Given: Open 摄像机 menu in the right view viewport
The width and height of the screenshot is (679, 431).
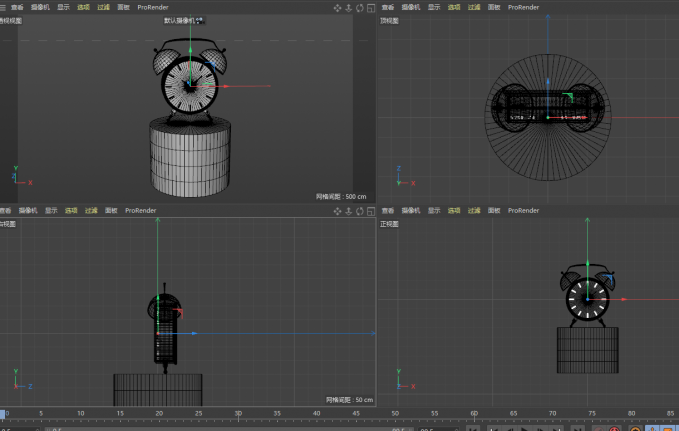Looking at the screenshot, I should click(28, 211).
